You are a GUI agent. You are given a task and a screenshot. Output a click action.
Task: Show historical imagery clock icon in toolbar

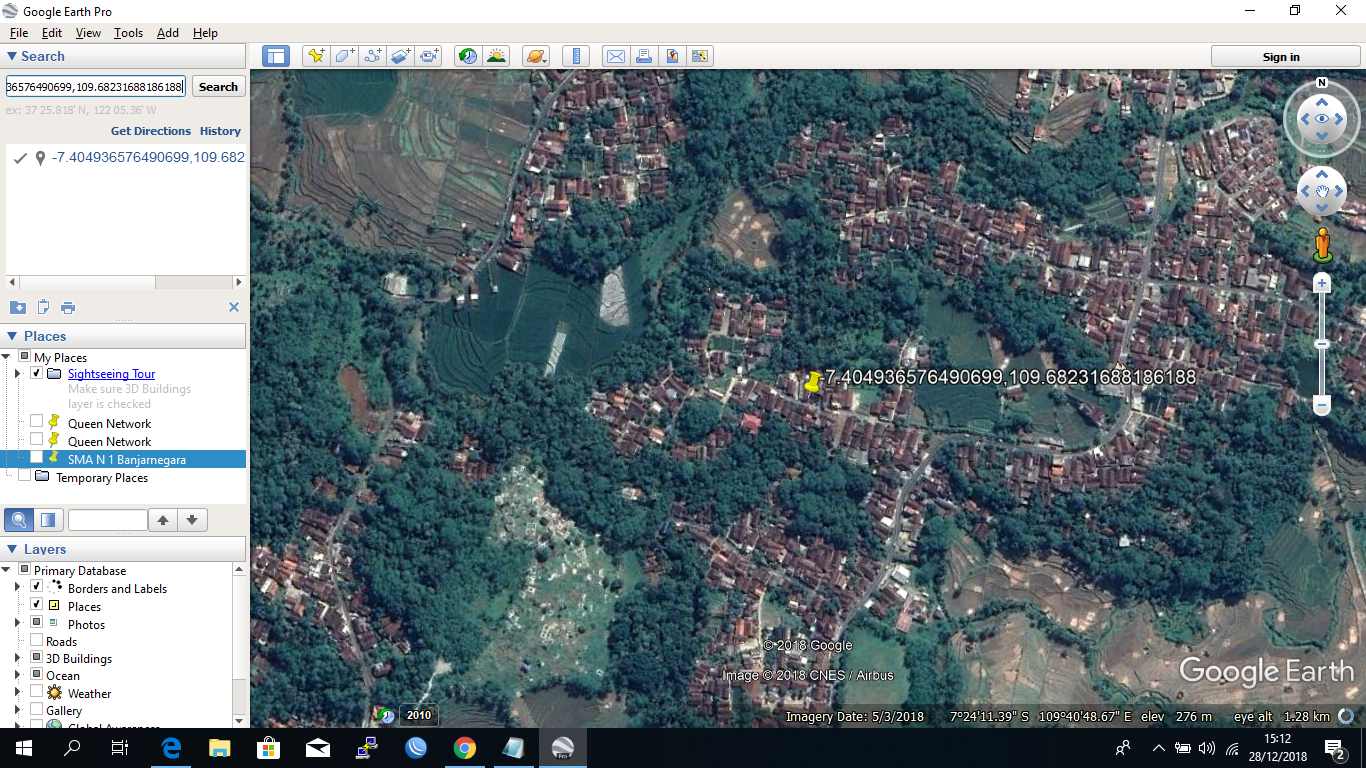point(467,56)
